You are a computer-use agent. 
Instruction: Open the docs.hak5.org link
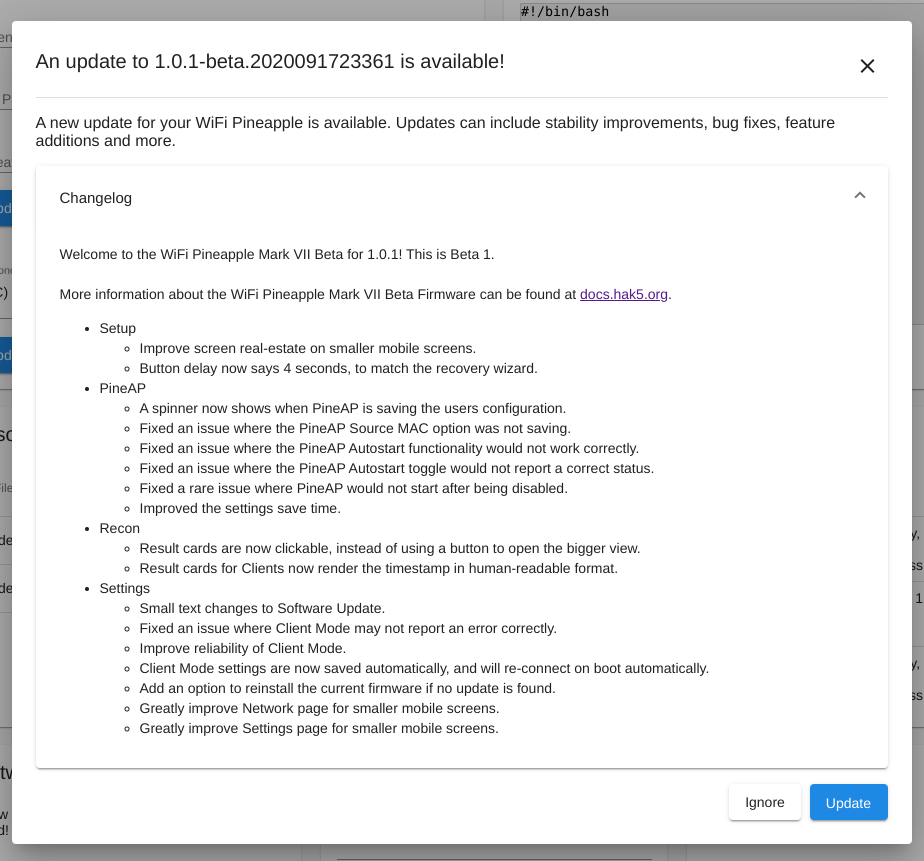[623, 294]
